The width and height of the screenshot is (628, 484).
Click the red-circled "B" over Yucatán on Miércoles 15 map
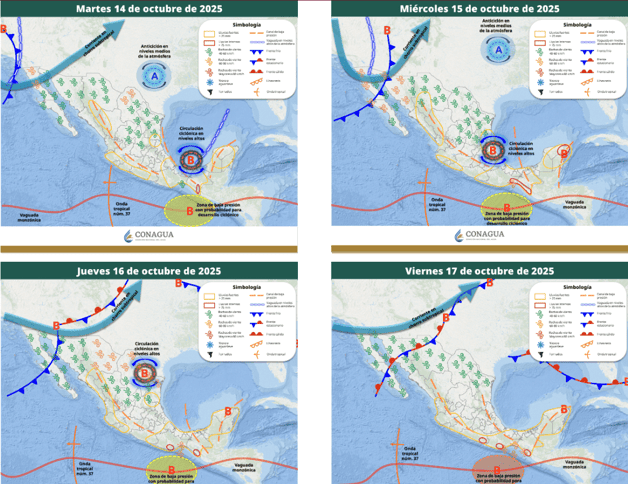pyautogui.click(x=566, y=153)
